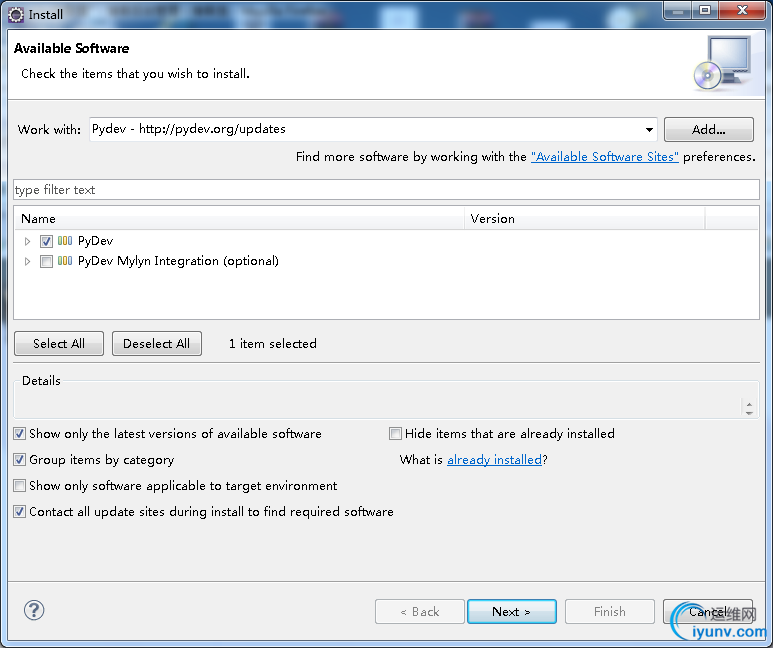This screenshot has height=648, width=773.
Task: Open Available Software Sites link
Action: (x=604, y=157)
